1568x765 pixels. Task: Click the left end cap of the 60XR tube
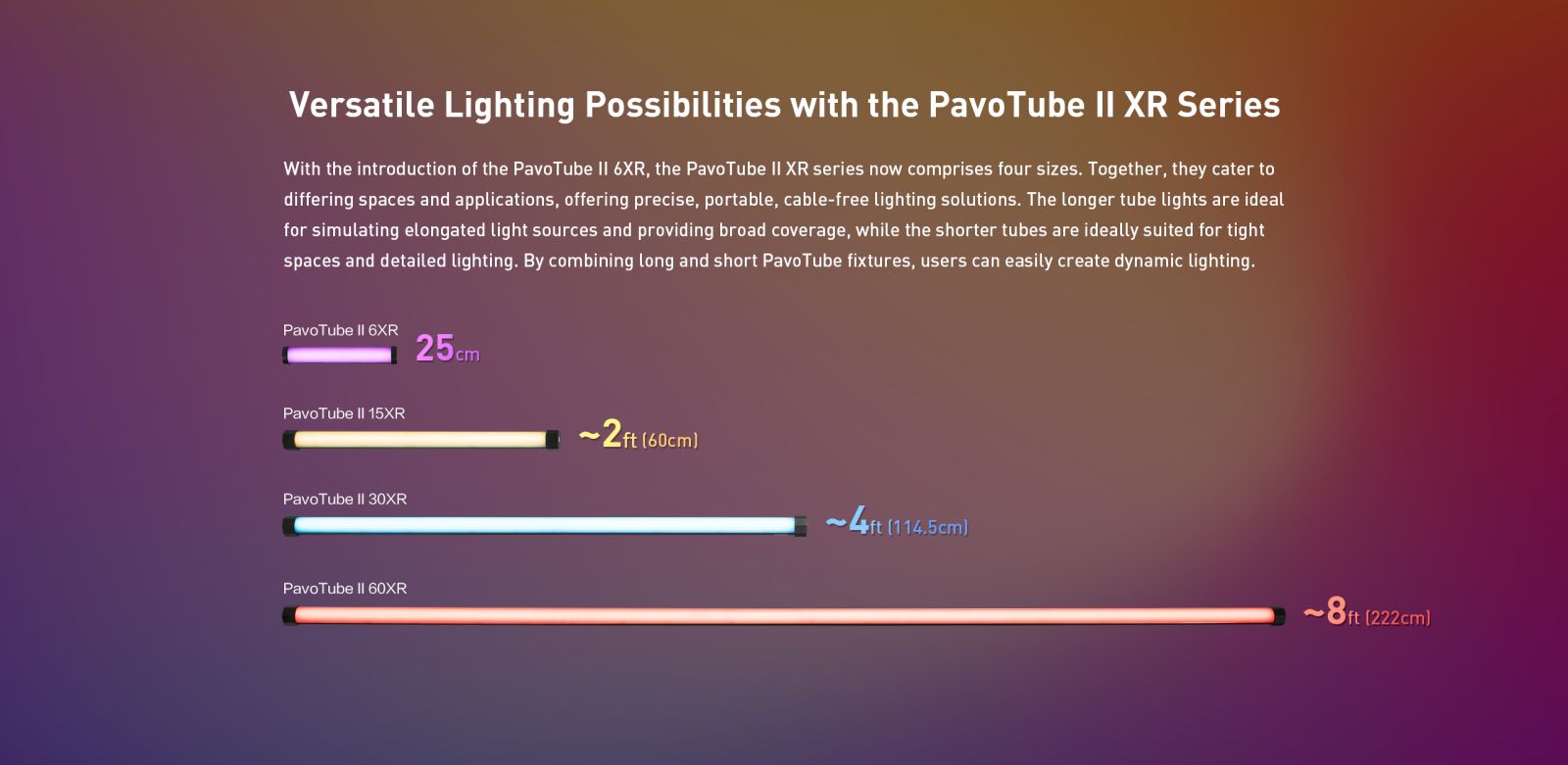coord(289,616)
